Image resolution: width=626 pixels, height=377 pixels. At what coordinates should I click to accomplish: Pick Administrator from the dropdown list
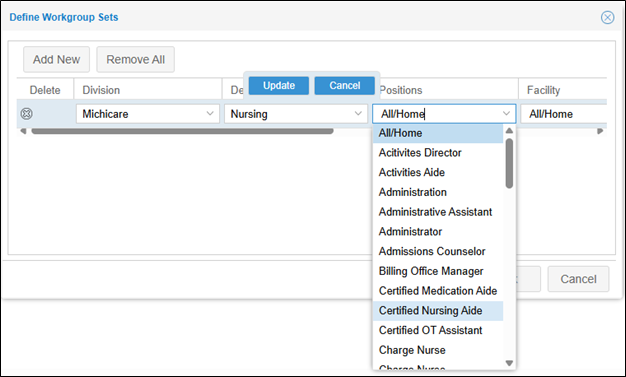coord(438,232)
